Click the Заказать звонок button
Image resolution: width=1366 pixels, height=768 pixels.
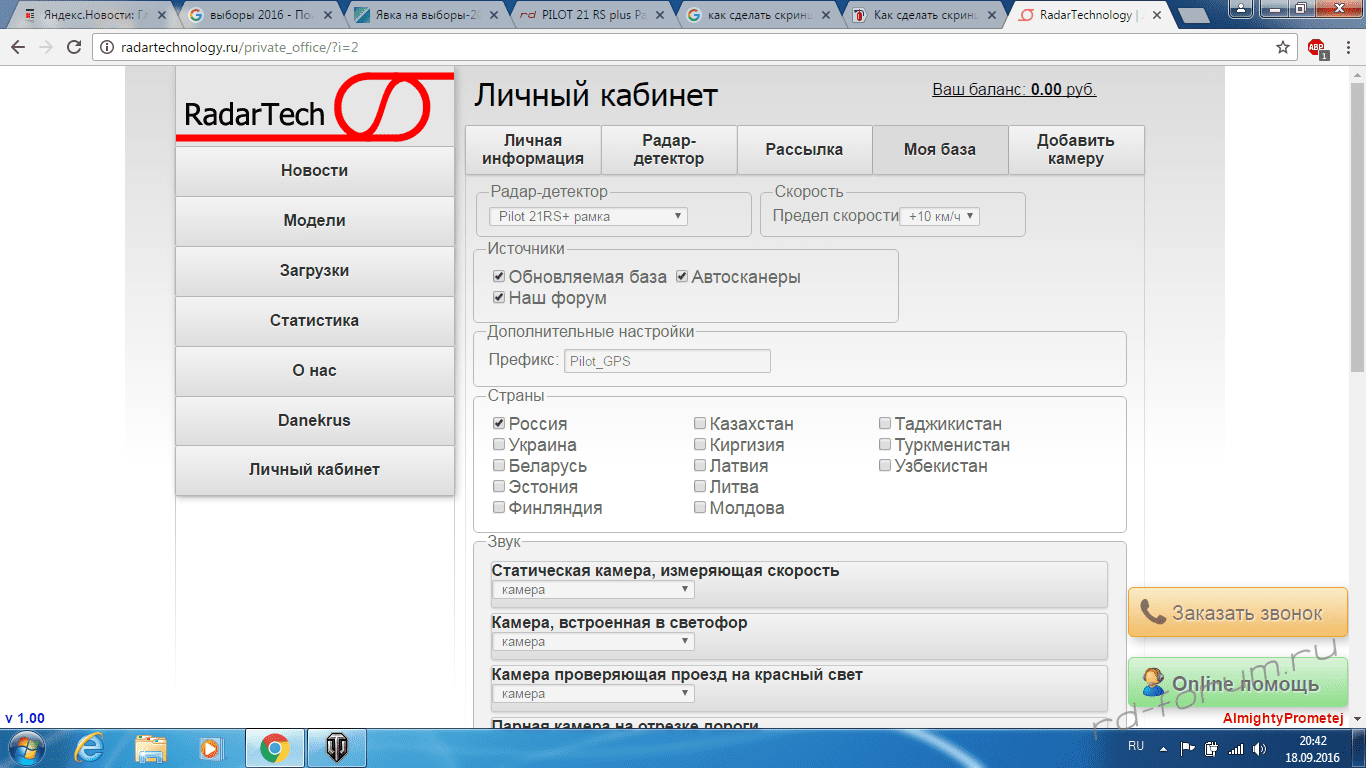pyautogui.click(x=1238, y=613)
